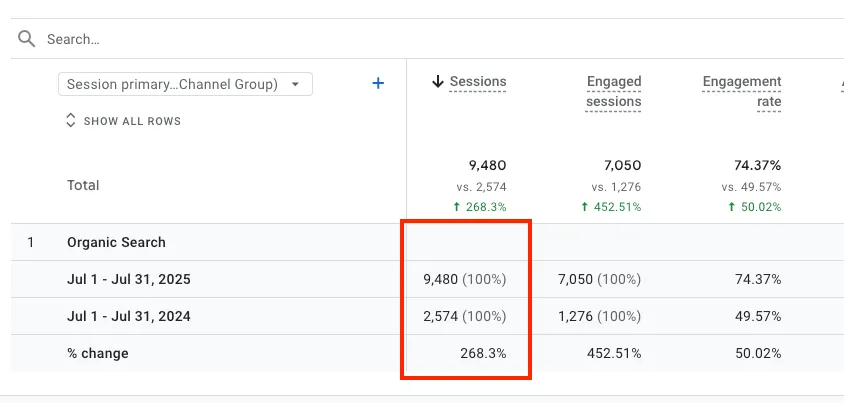Click the Total row label
This screenshot has width=844, height=403.
click(x=83, y=186)
